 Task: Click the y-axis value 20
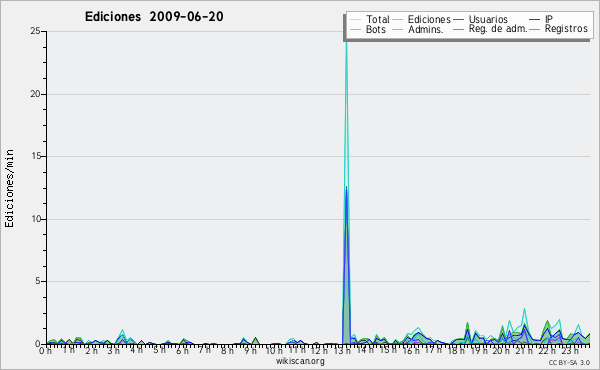[35, 94]
